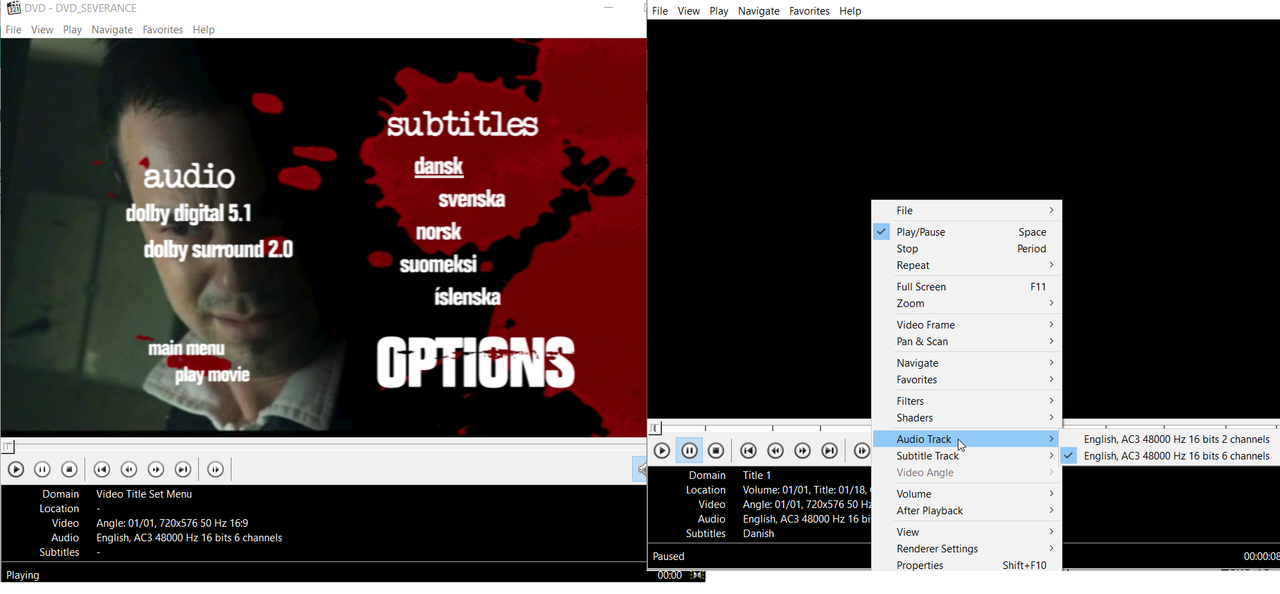Select íslenska subtitles on DVD menu
The height and width of the screenshot is (594, 1280).
467,297
